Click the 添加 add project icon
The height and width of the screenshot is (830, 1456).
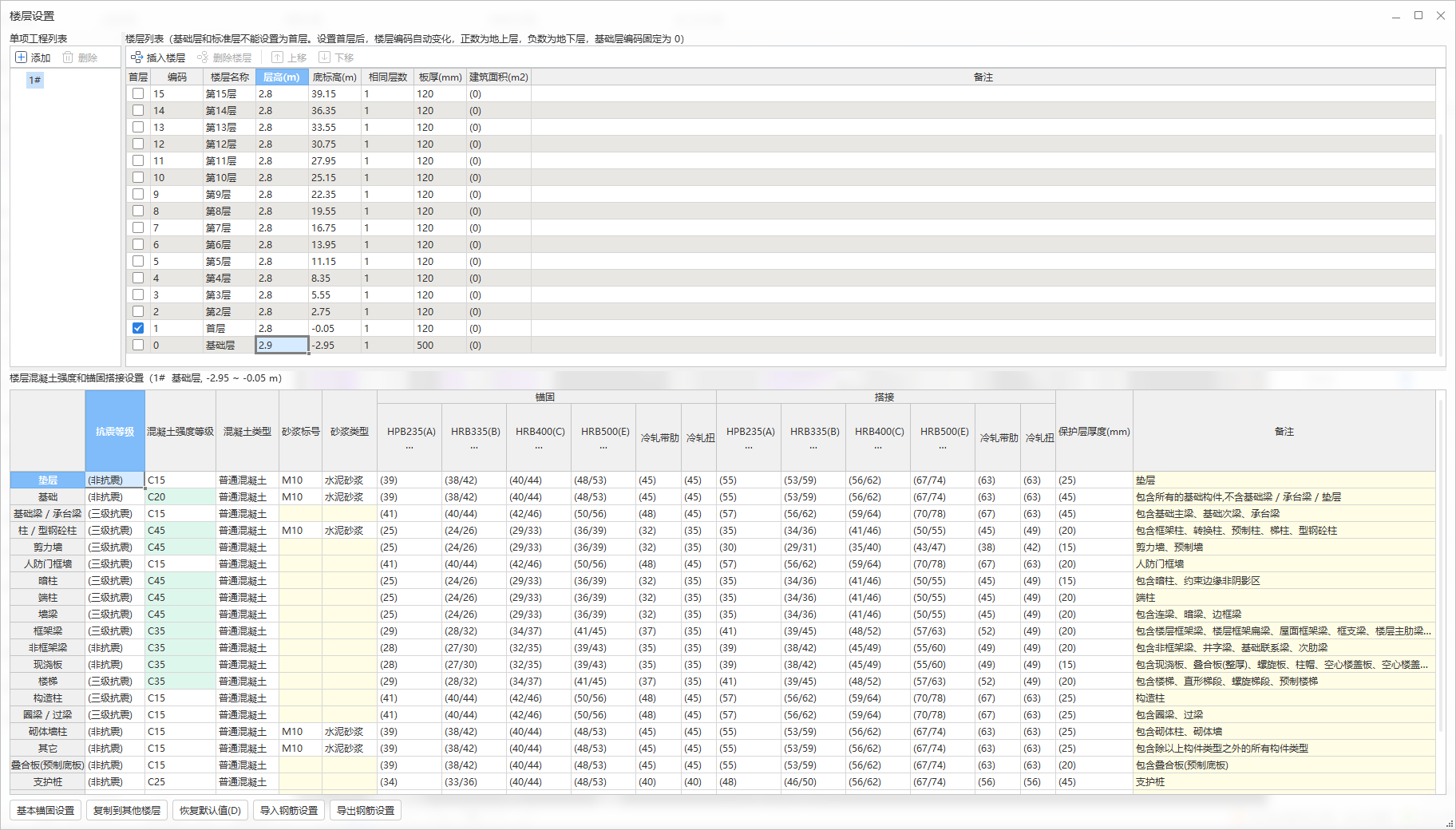(22, 57)
